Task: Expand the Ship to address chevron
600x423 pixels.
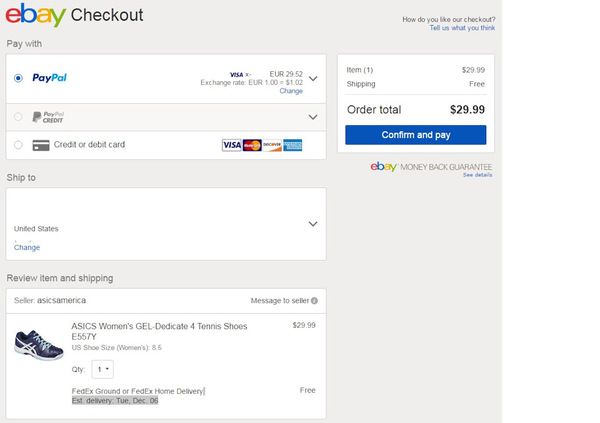Action: coord(313,224)
